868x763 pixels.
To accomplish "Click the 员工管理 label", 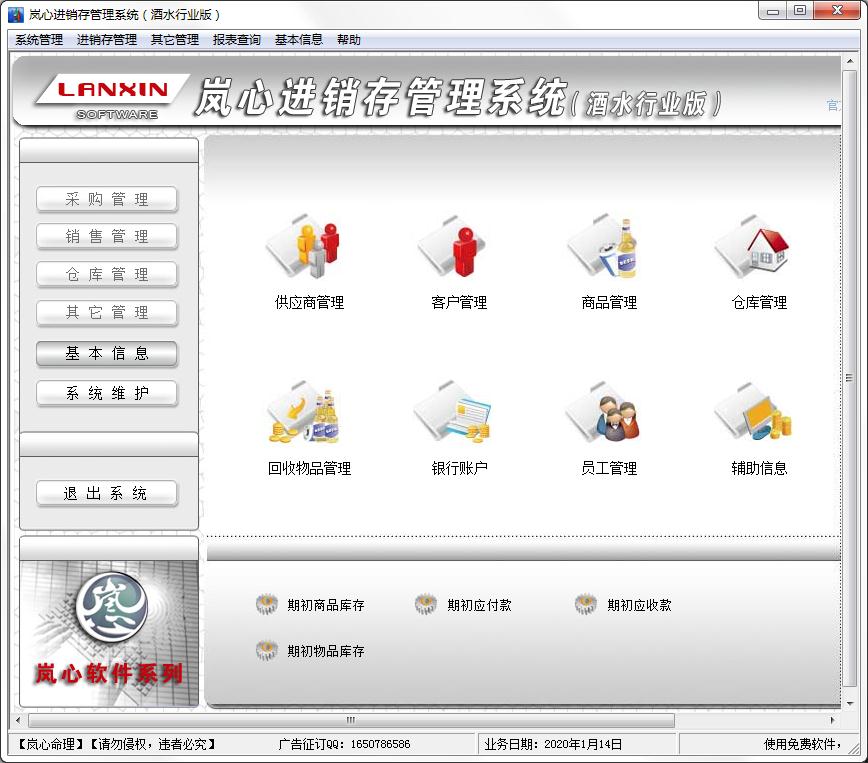I will click(609, 468).
